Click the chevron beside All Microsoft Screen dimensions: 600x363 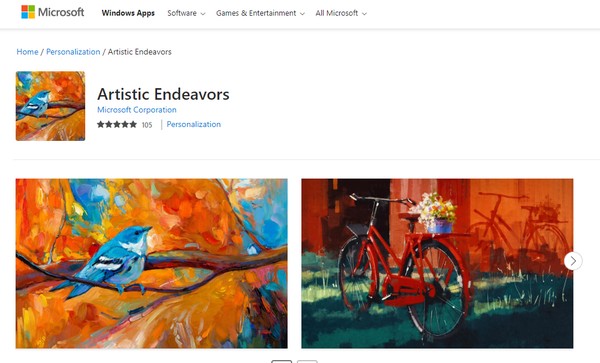coord(364,14)
